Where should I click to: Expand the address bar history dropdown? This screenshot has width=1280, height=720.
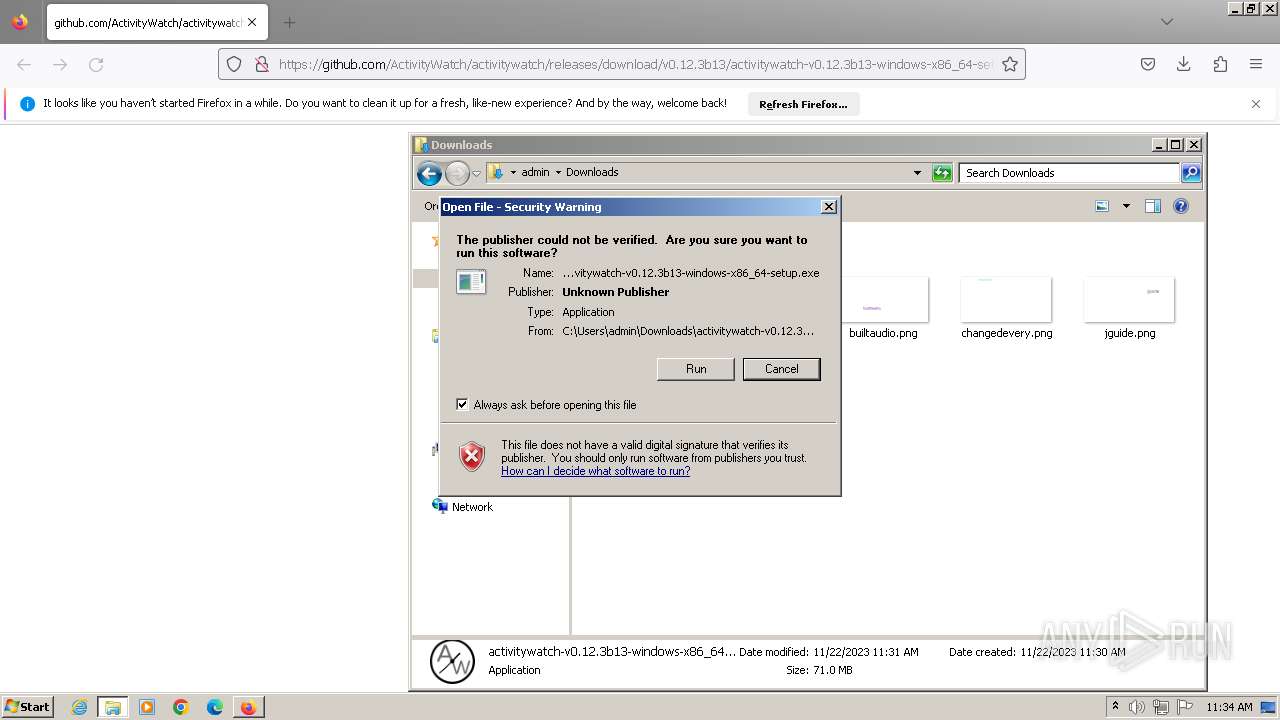coord(917,173)
